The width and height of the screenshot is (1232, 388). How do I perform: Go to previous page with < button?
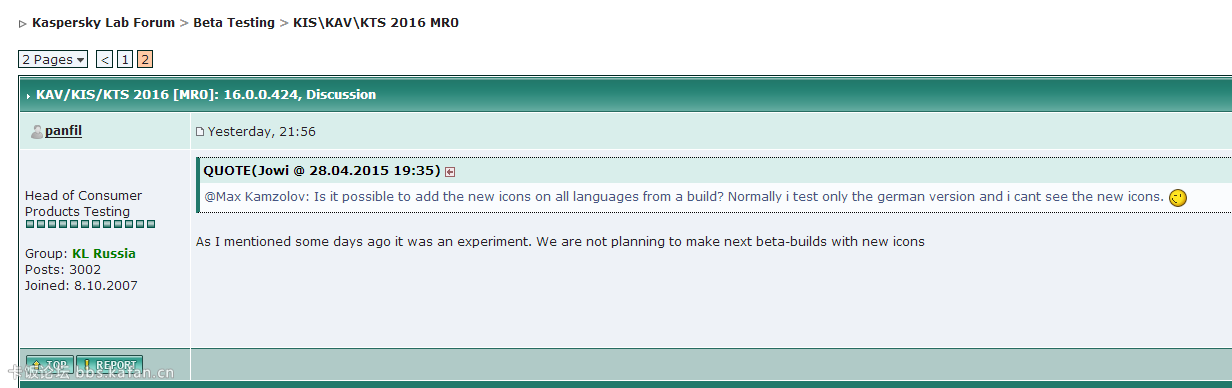click(x=105, y=60)
